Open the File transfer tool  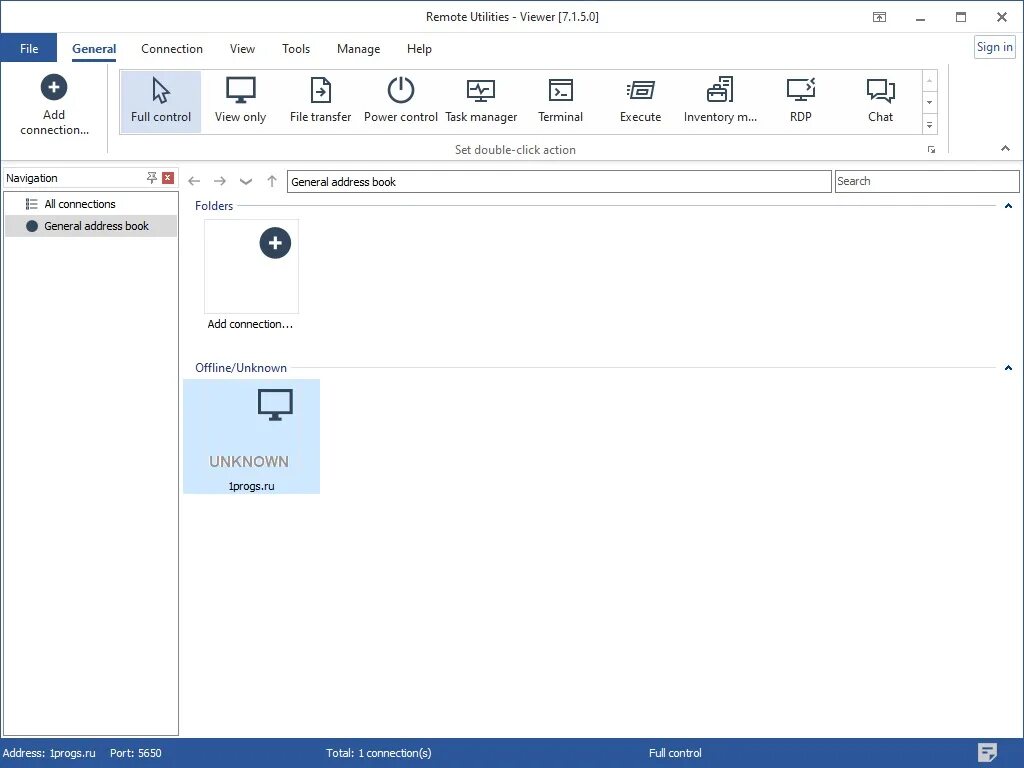pos(320,100)
